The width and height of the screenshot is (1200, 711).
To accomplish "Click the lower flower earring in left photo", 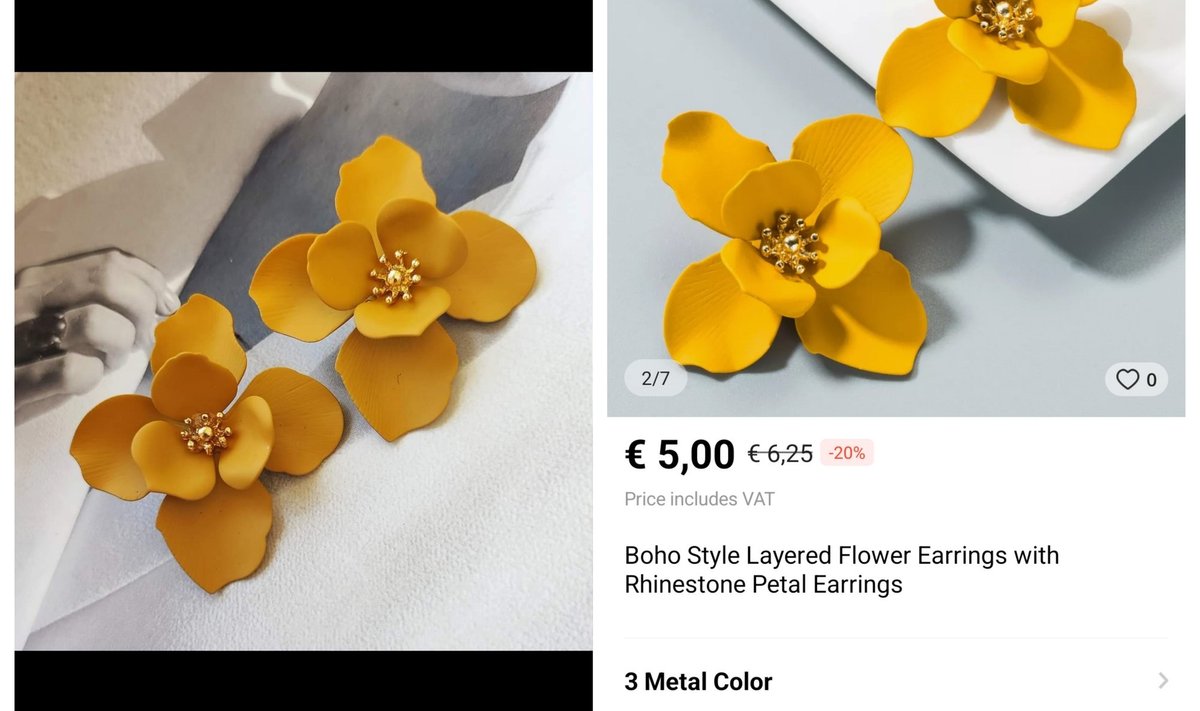I will click(x=205, y=440).
